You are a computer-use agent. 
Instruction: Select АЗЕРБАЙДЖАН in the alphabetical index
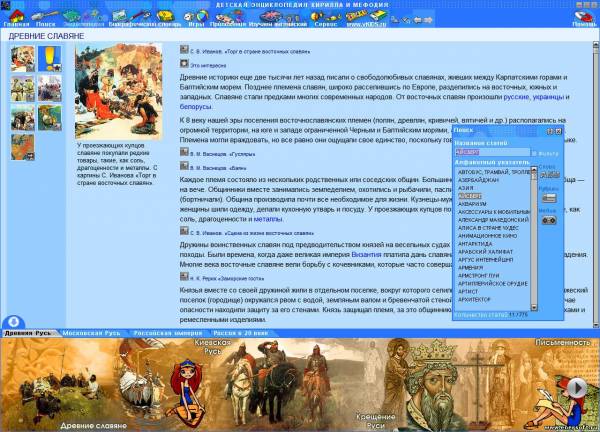coord(478,180)
